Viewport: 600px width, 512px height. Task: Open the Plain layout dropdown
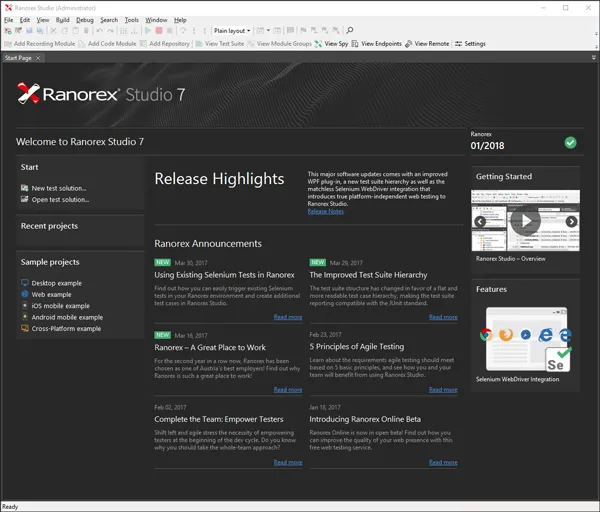coord(231,31)
